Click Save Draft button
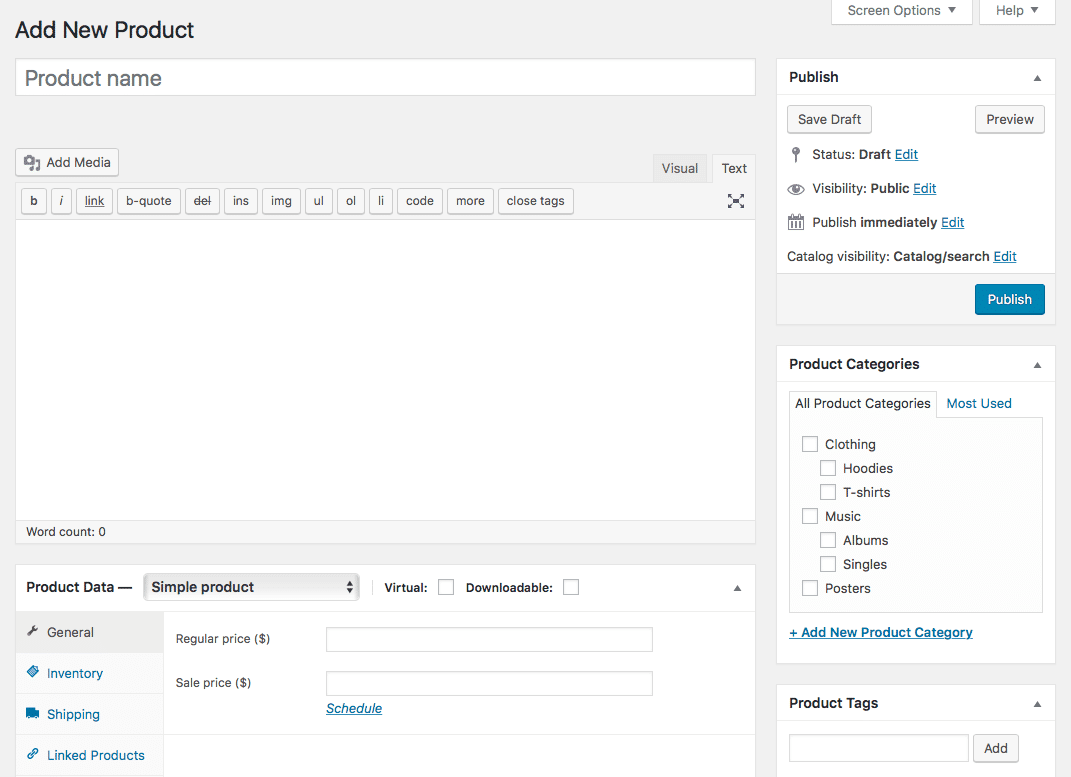 pos(829,119)
